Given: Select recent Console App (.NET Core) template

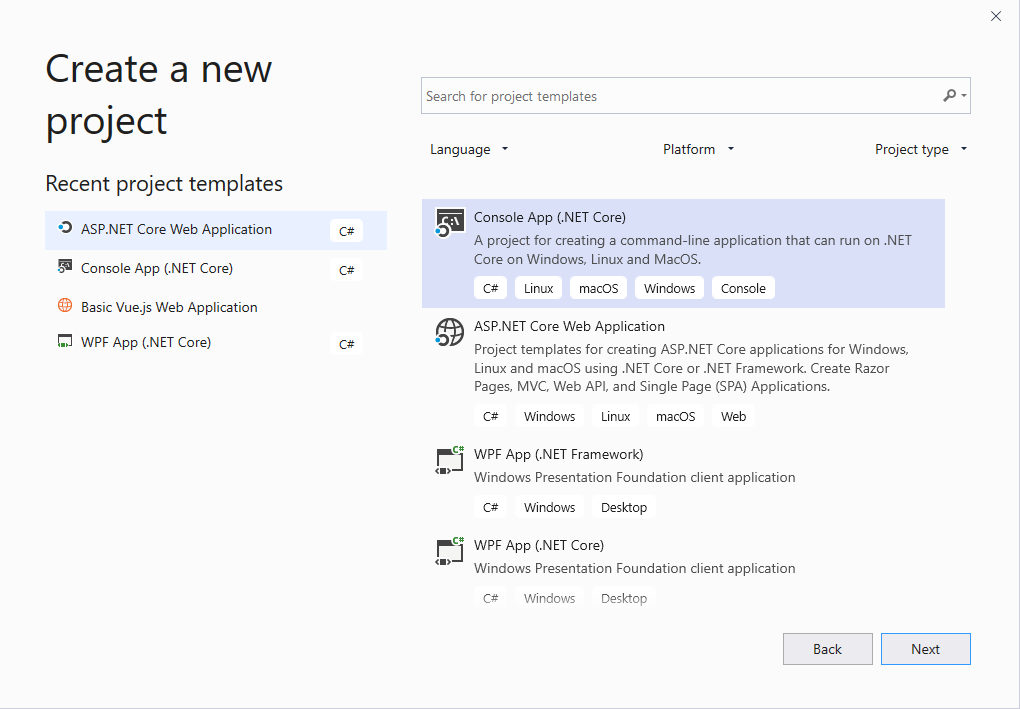Looking at the screenshot, I should [x=216, y=269].
